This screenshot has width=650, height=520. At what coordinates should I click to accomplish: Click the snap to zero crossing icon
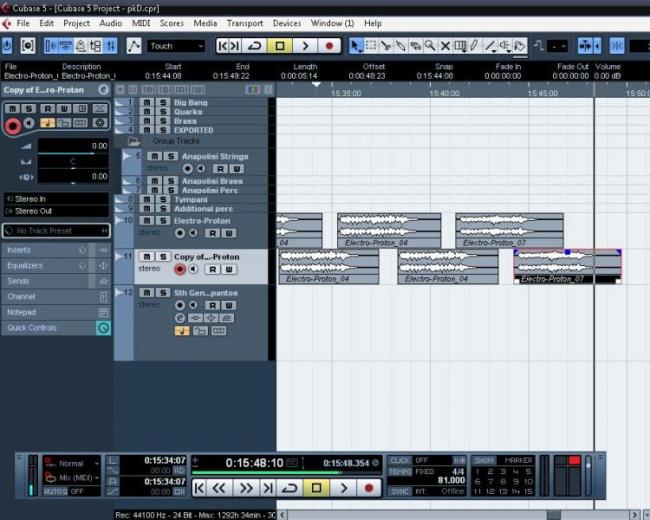(x=617, y=46)
